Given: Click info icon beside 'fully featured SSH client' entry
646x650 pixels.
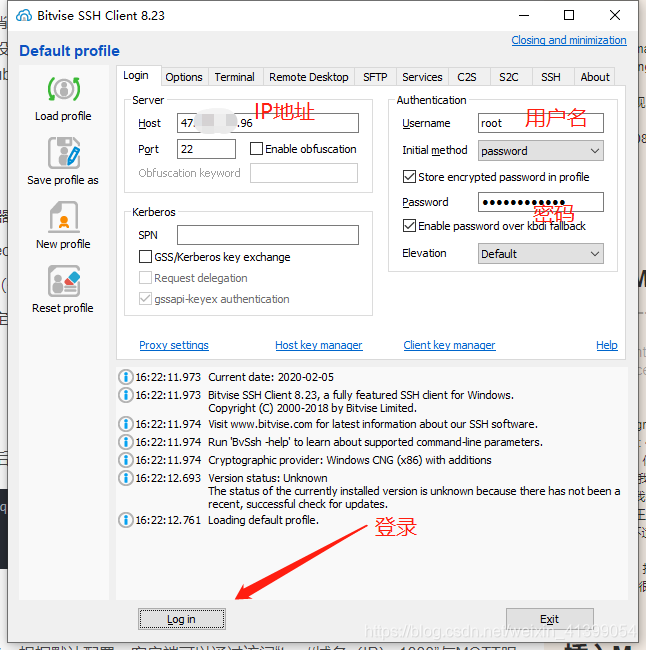Looking at the screenshot, I should 126,395.
